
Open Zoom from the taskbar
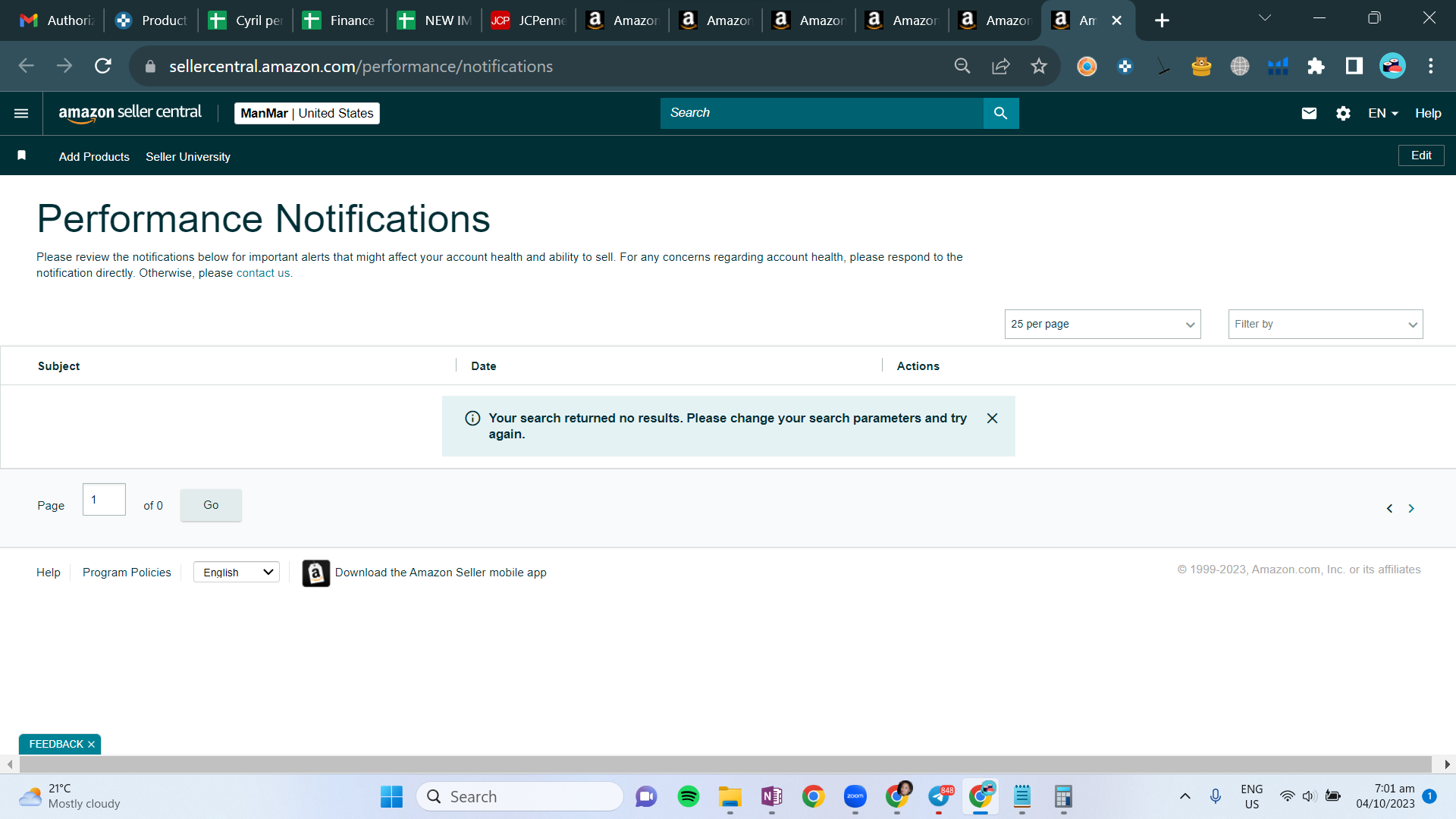[855, 796]
